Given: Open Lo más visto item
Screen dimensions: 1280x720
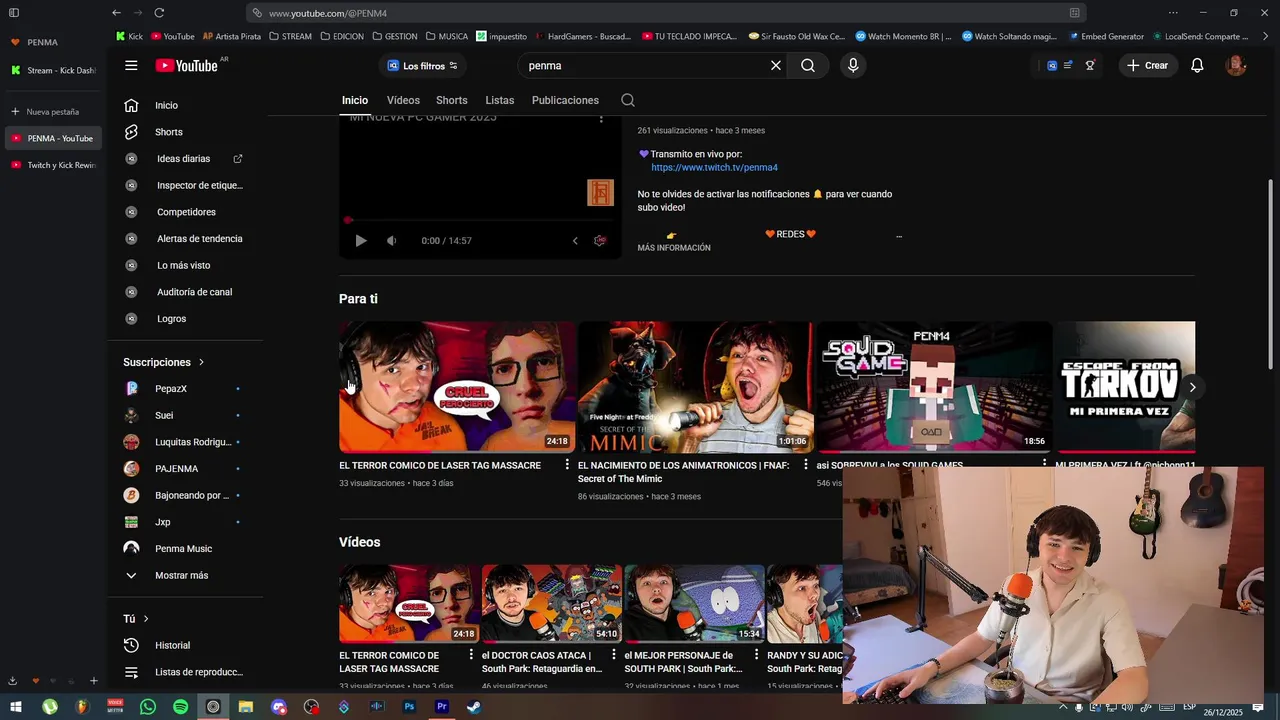Looking at the screenshot, I should click(186, 266).
